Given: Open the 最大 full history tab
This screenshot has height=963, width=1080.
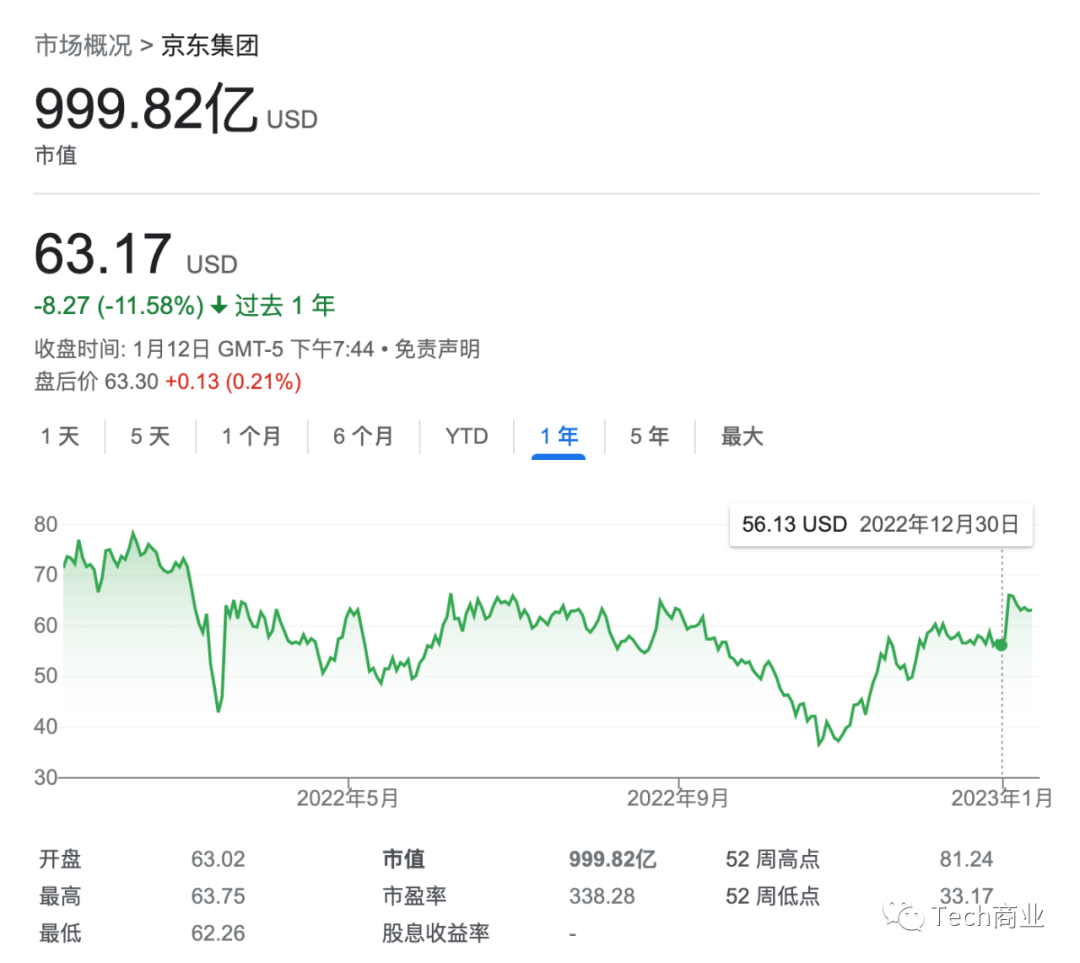Looking at the screenshot, I should [x=742, y=437].
